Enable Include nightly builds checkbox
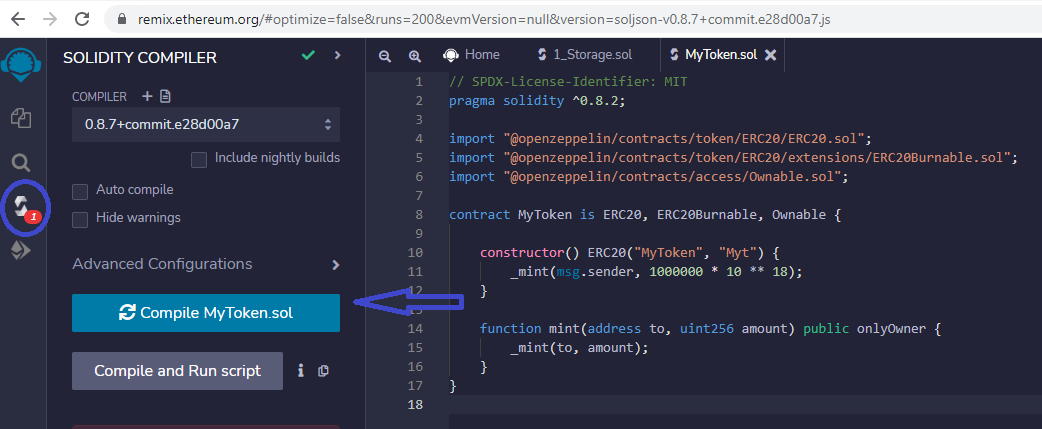The height and width of the screenshot is (429, 1042). point(199,158)
